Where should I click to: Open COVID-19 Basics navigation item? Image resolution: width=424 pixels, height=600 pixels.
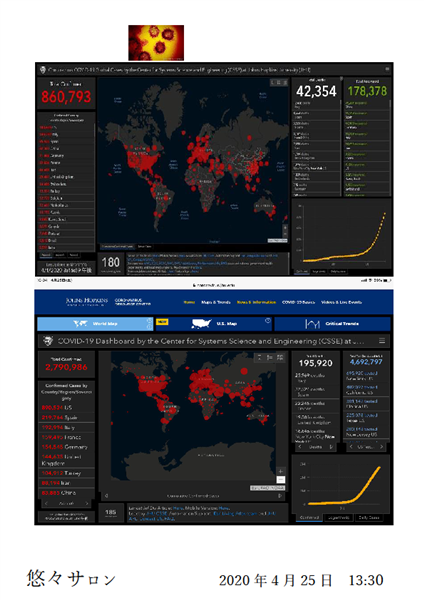pyautogui.click(x=298, y=302)
